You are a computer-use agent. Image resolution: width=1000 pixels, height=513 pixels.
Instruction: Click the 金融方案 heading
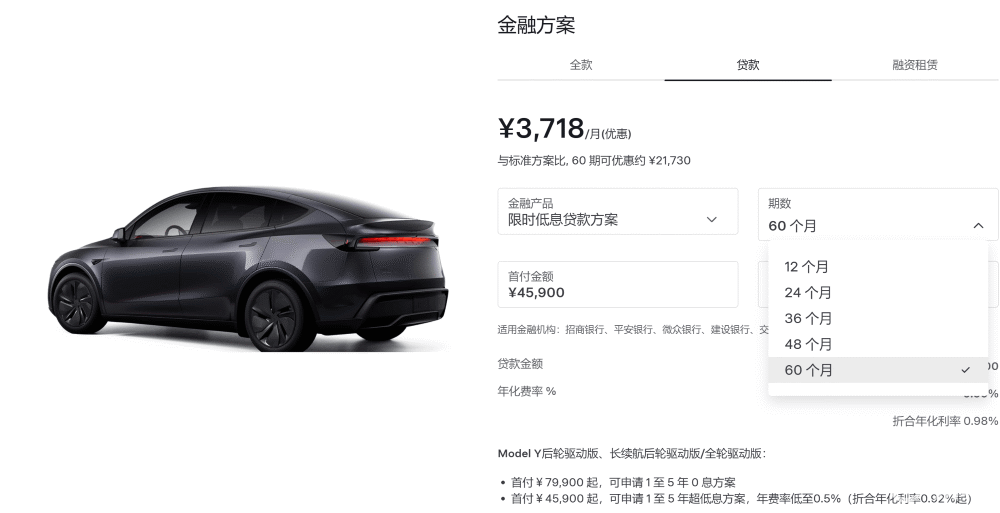536,25
